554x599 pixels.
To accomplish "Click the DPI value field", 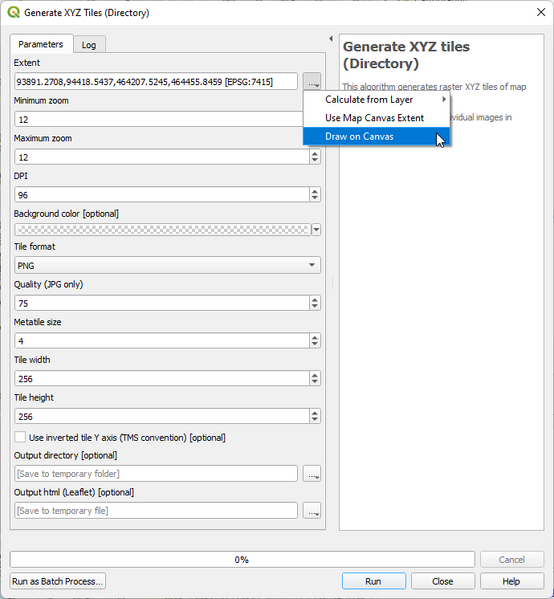I will coord(162,195).
